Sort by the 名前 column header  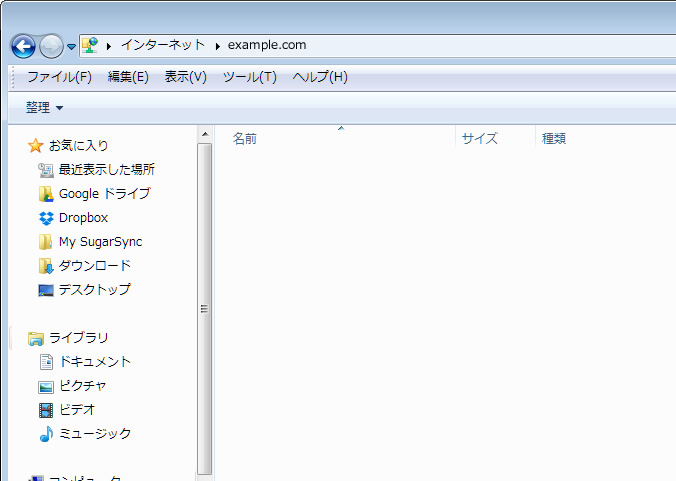[x=245, y=139]
